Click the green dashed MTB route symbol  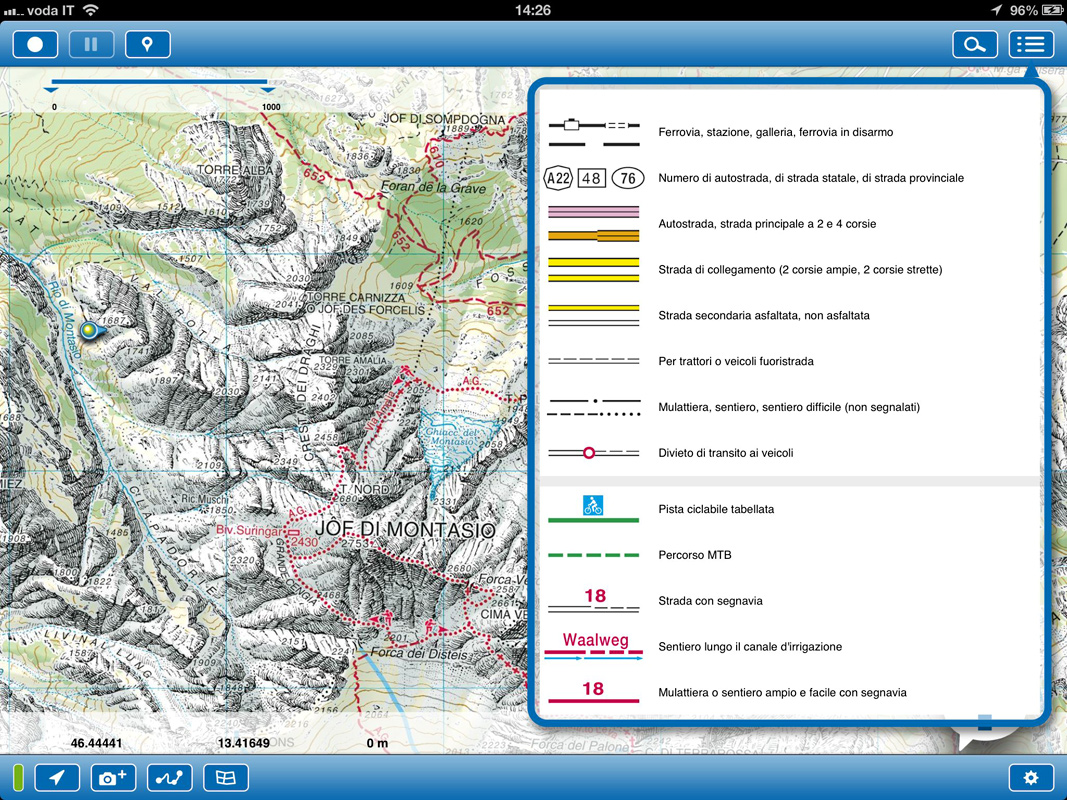pos(593,555)
